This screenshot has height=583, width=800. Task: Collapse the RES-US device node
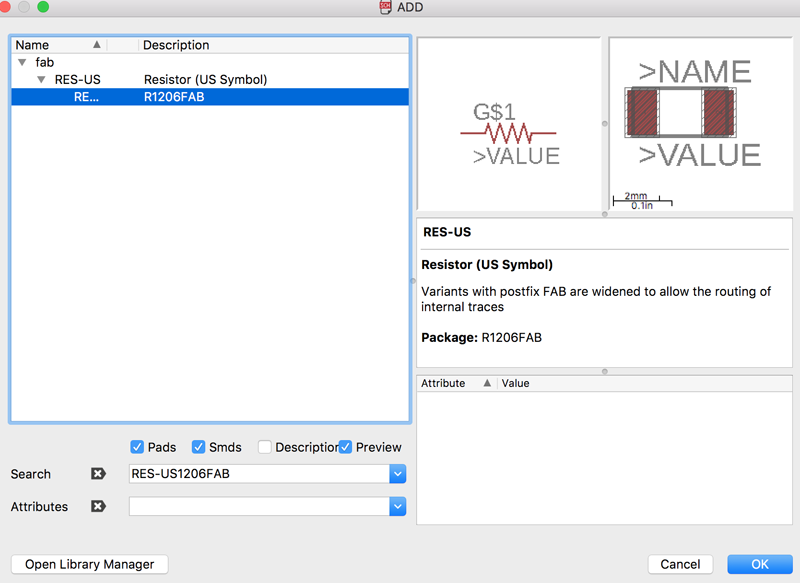41,80
